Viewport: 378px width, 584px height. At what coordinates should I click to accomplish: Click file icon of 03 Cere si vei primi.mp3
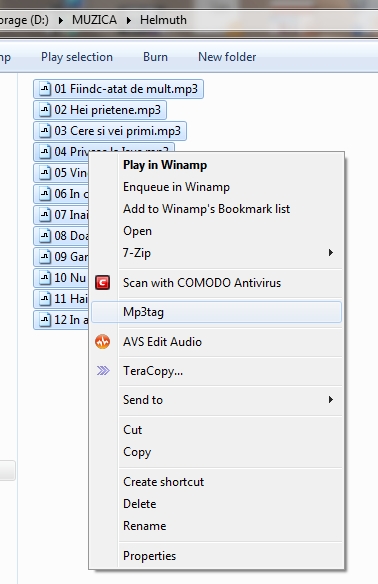point(45,131)
